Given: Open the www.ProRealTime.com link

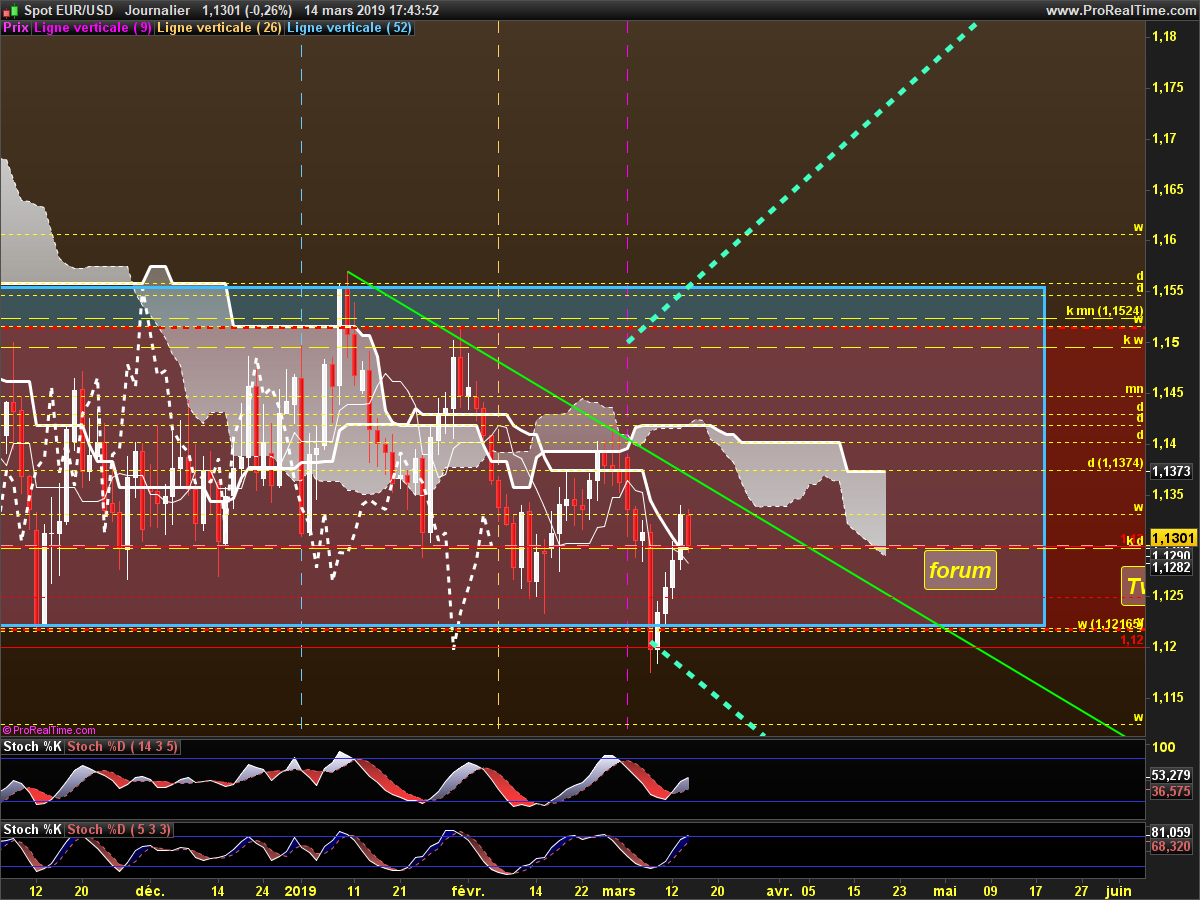Looking at the screenshot, I should [1120, 10].
